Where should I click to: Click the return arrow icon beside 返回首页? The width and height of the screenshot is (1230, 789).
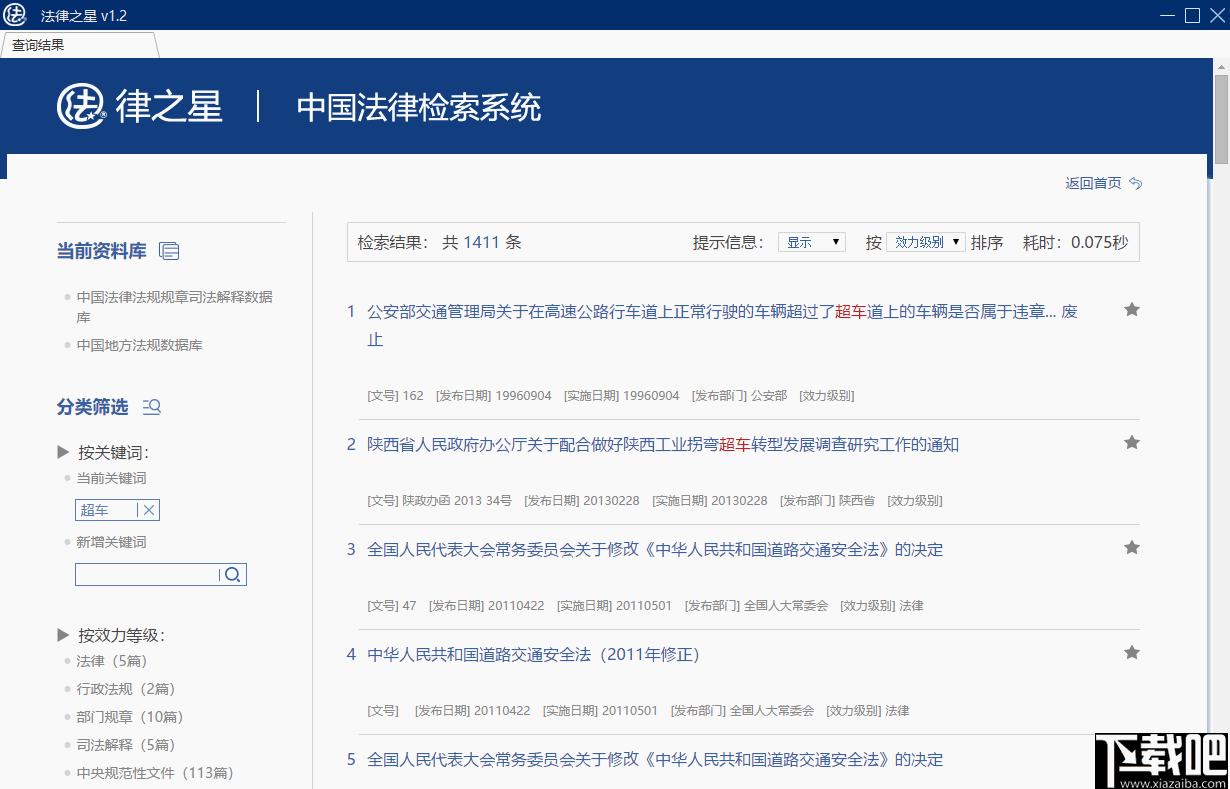coord(1135,183)
